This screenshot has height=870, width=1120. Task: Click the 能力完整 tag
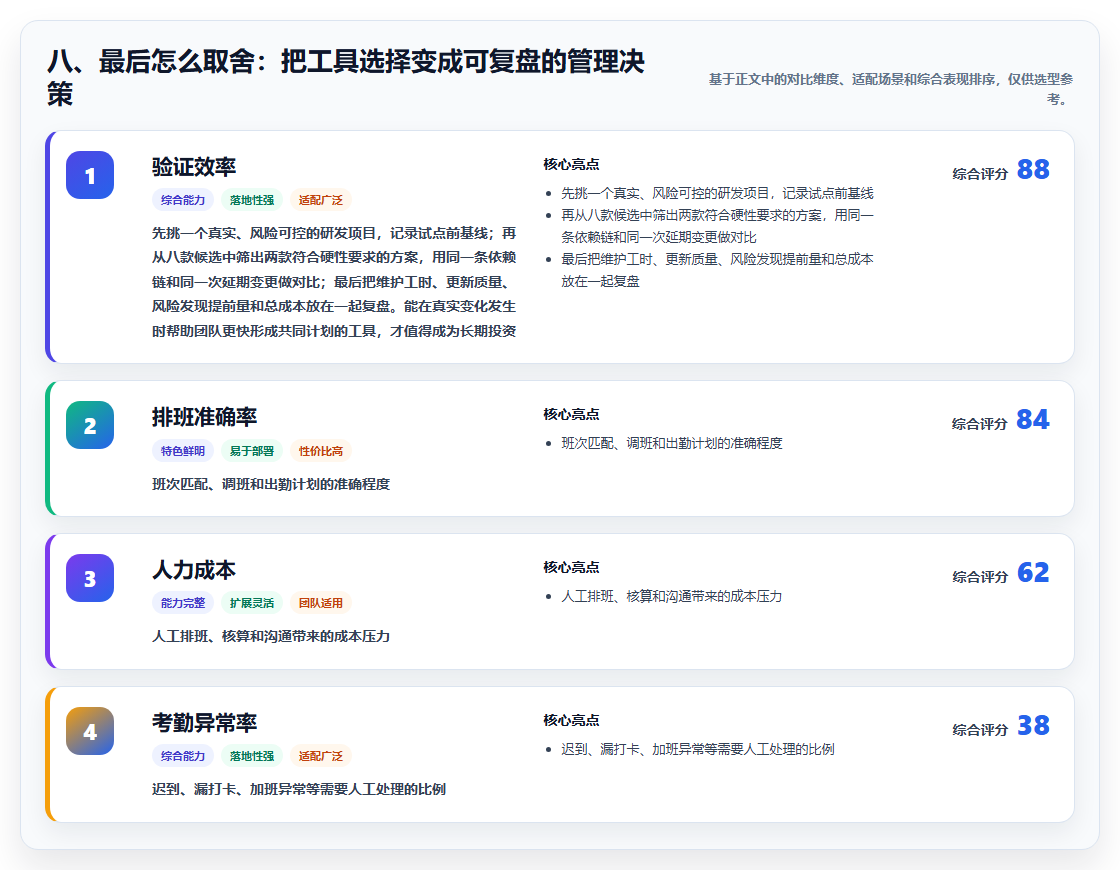tap(183, 603)
